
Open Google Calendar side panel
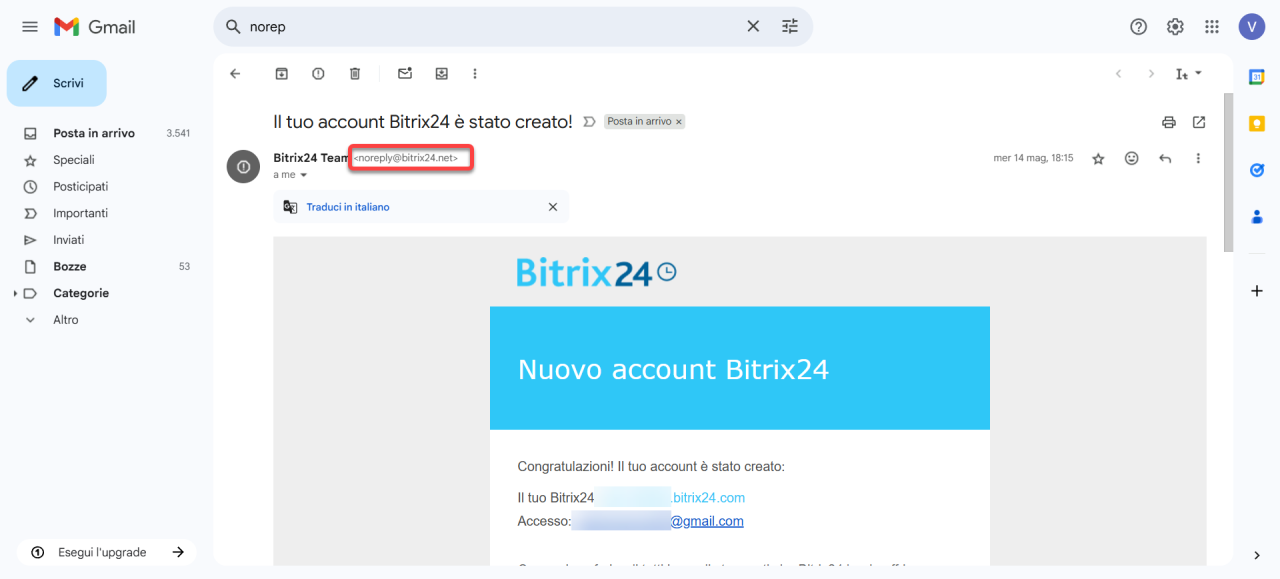1257,77
